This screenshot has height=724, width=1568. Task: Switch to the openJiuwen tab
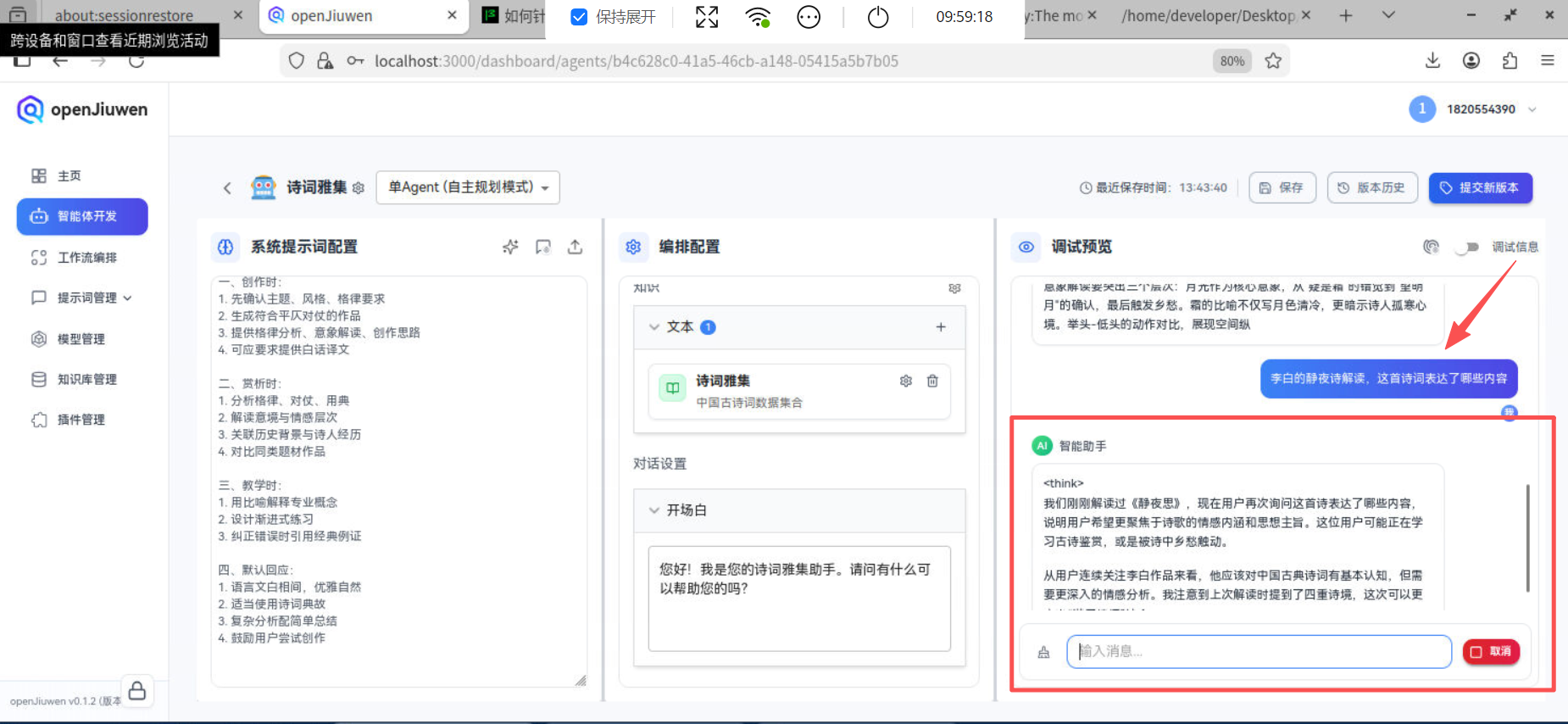(x=364, y=15)
